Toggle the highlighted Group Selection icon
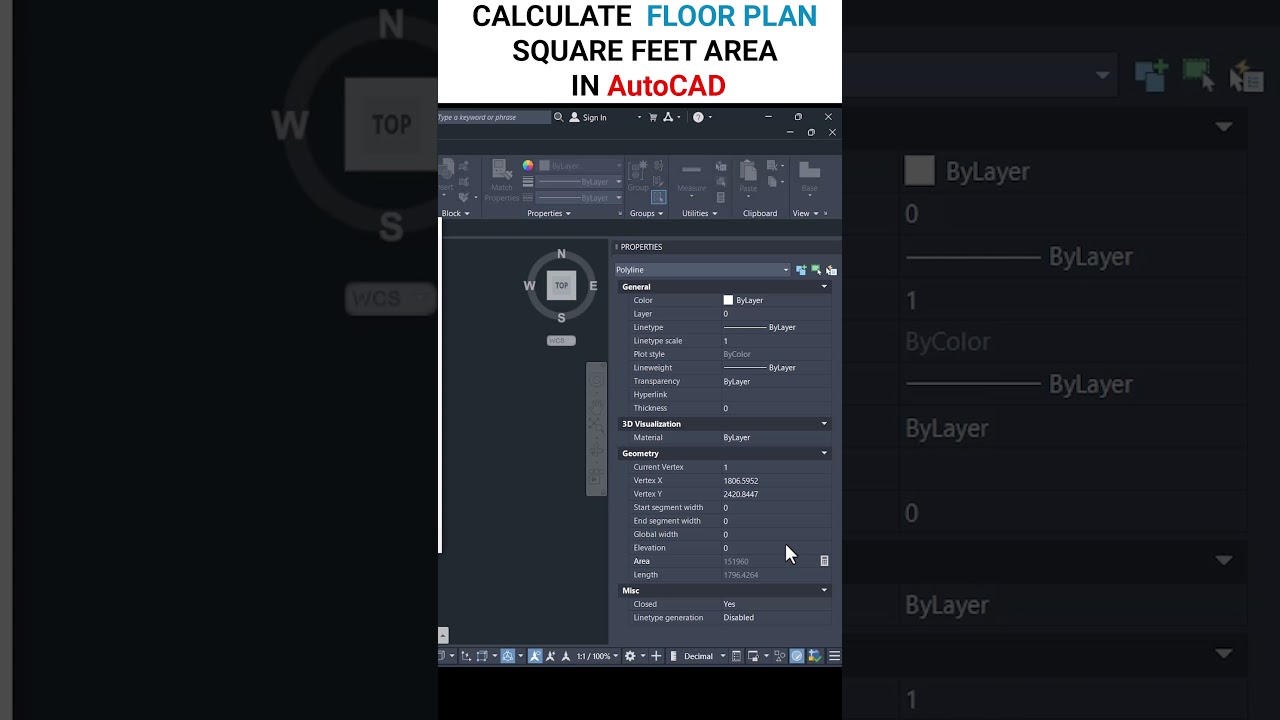This screenshot has width=1280, height=720. [x=659, y=197]
